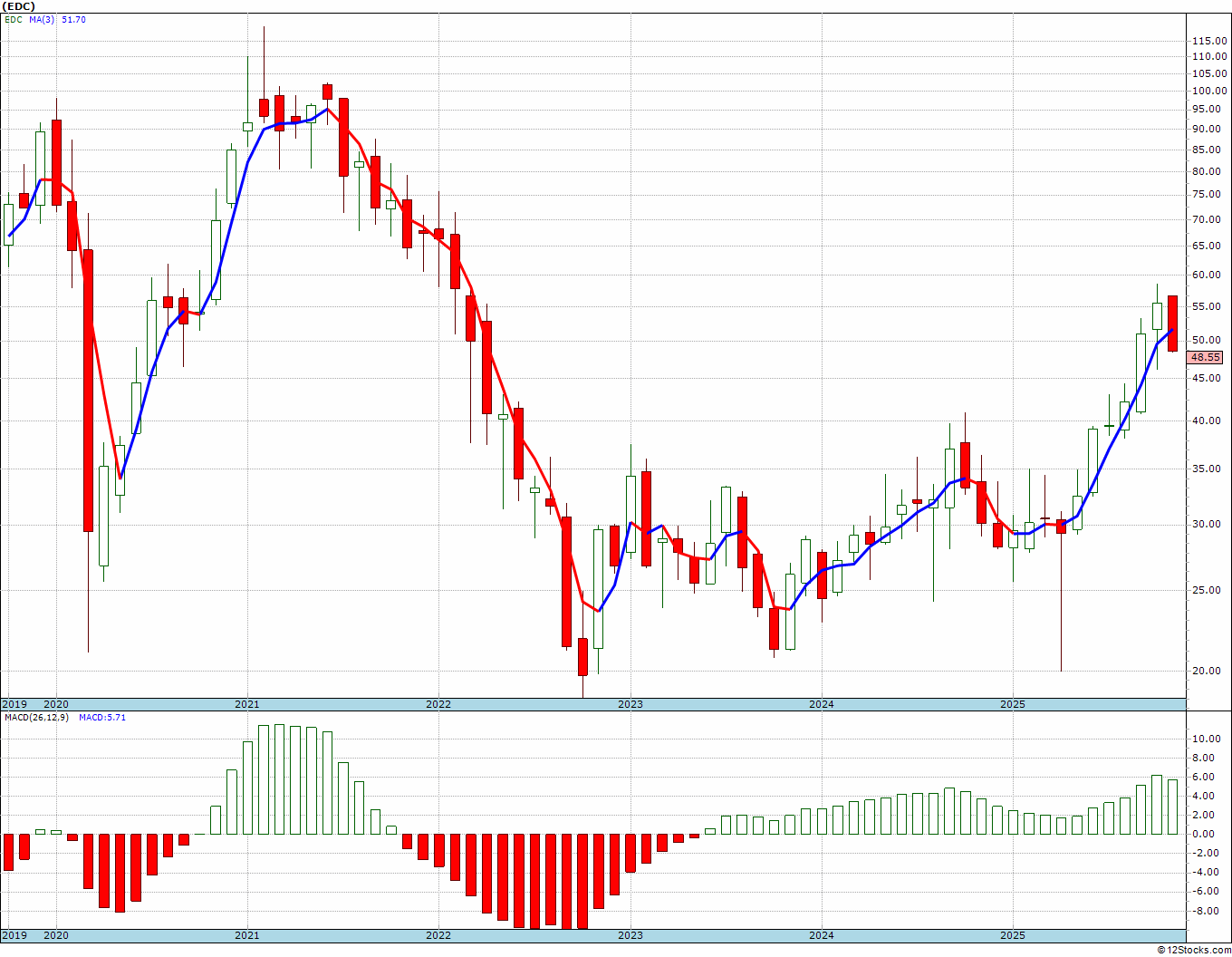This screenshot has height=957, width=1232.
Task: Select the 100.00 price axis label
Action: tap(1208, 91)
